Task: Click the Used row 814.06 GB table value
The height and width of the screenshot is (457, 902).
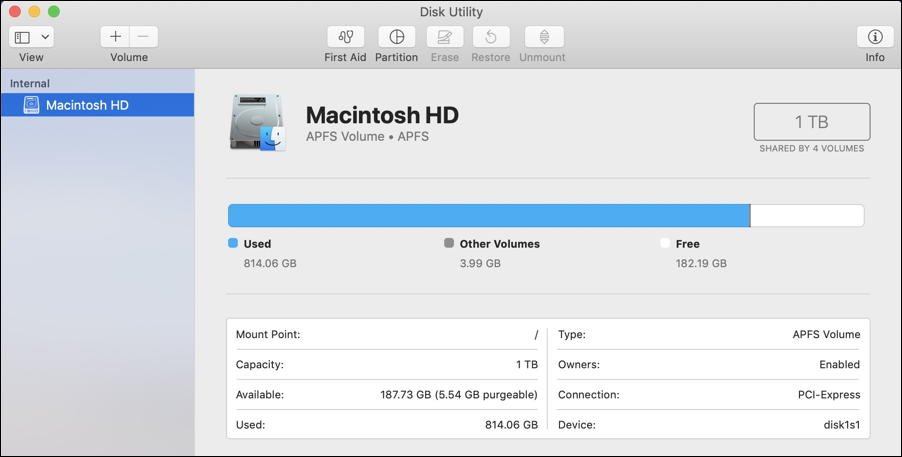Action: [511, 425]
